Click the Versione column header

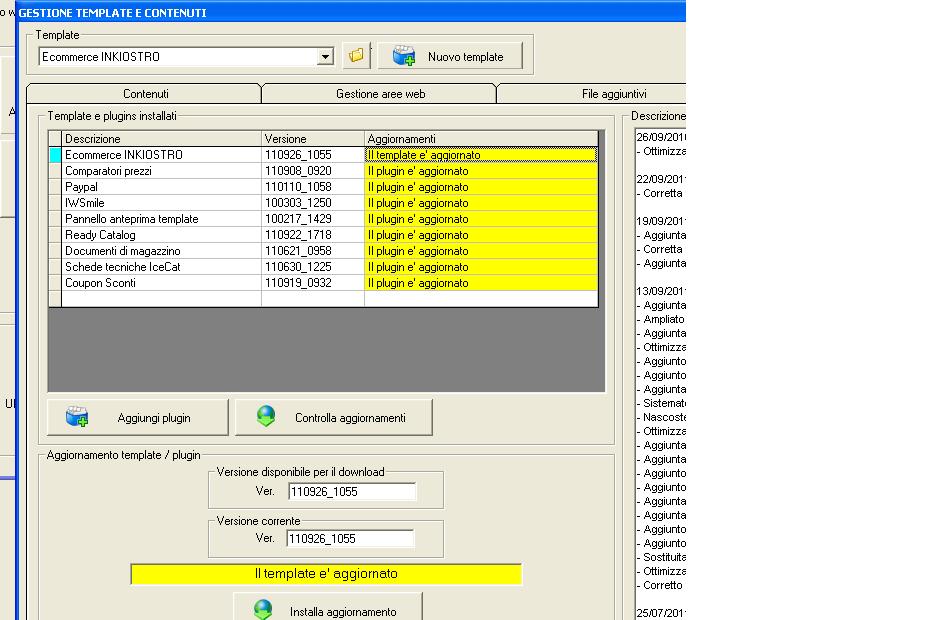click(312, 139)
